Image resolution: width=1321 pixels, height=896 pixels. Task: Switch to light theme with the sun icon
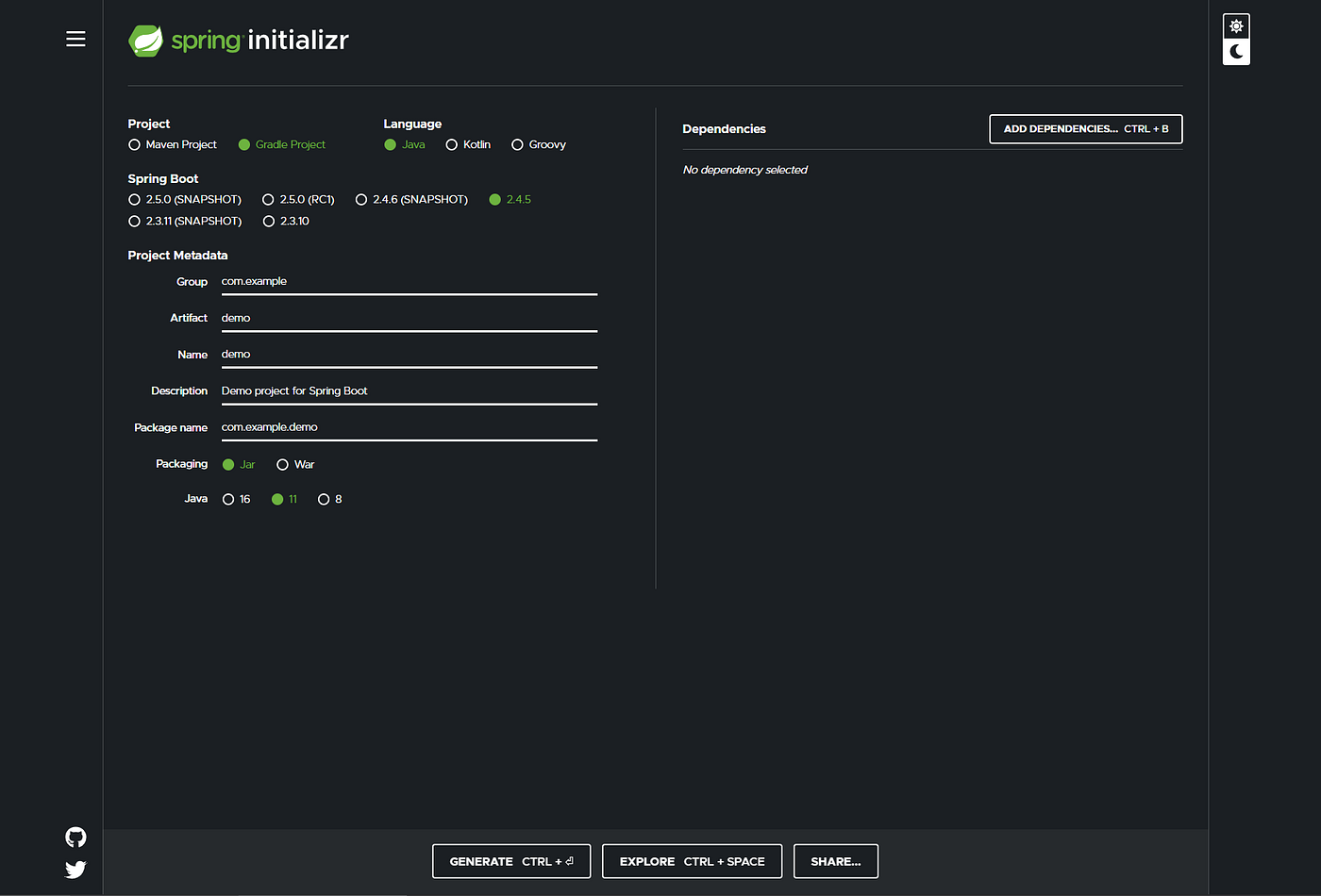[x=1235, y=25]
